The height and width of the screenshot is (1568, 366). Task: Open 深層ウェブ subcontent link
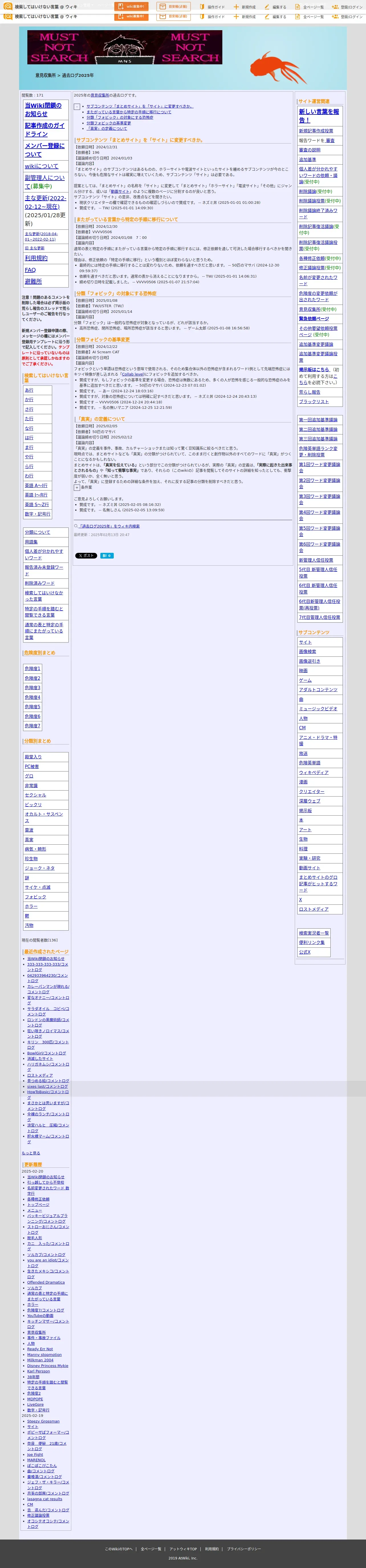tap(309, 801)
